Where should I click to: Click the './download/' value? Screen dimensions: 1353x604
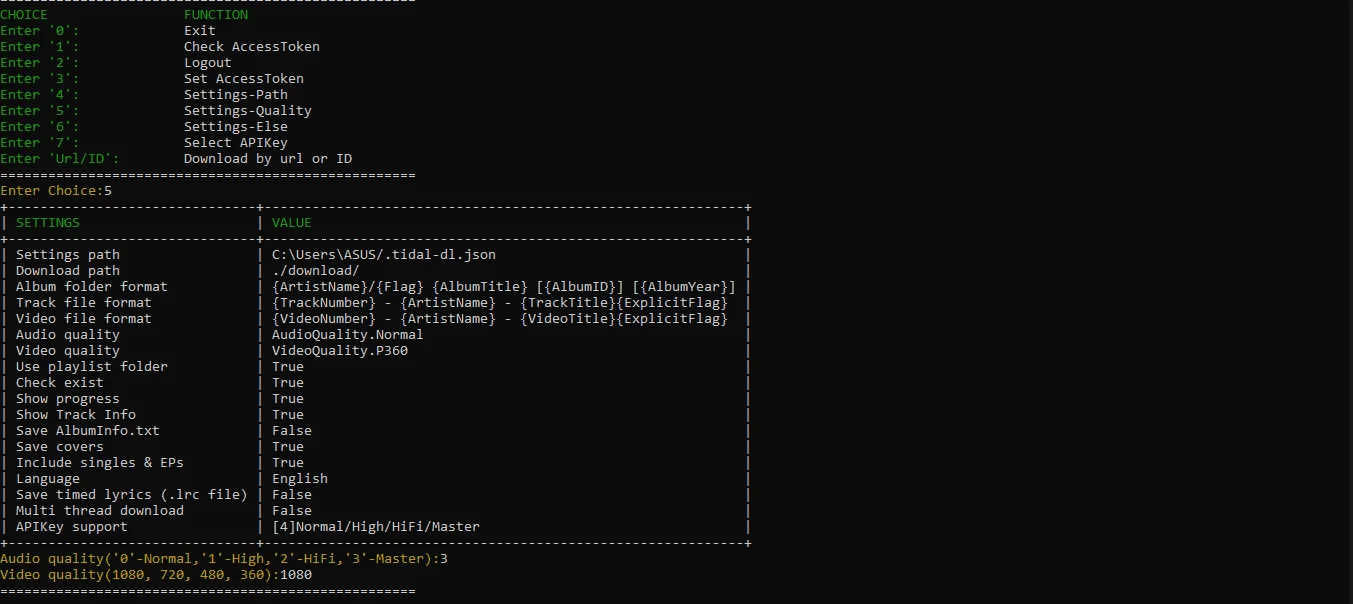coord(316,271)
